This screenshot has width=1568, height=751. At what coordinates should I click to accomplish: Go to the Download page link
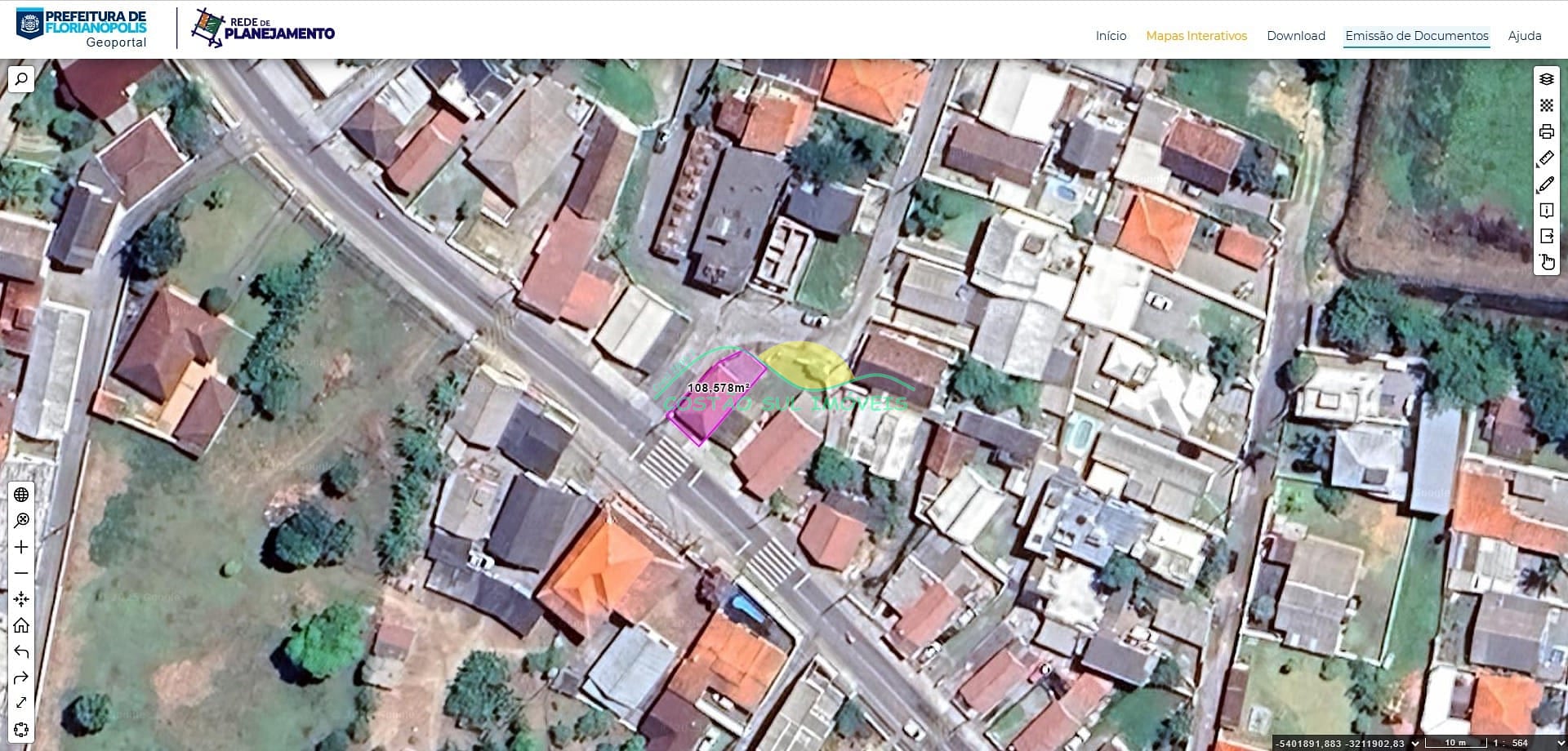coord(1295,36)
